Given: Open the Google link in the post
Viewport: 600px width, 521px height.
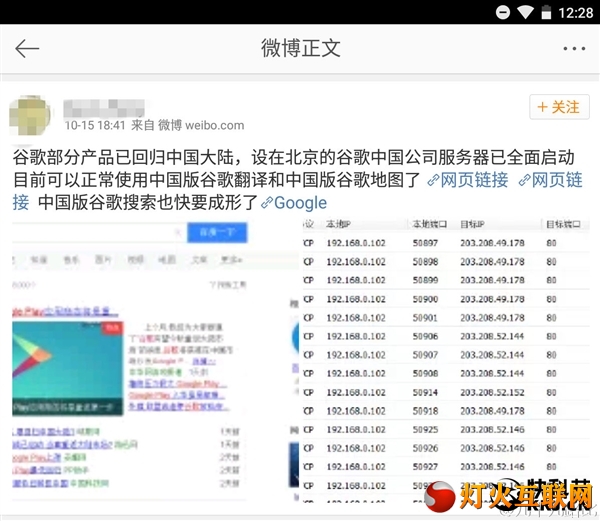Looking at the screenshot, I should (294, 203).
